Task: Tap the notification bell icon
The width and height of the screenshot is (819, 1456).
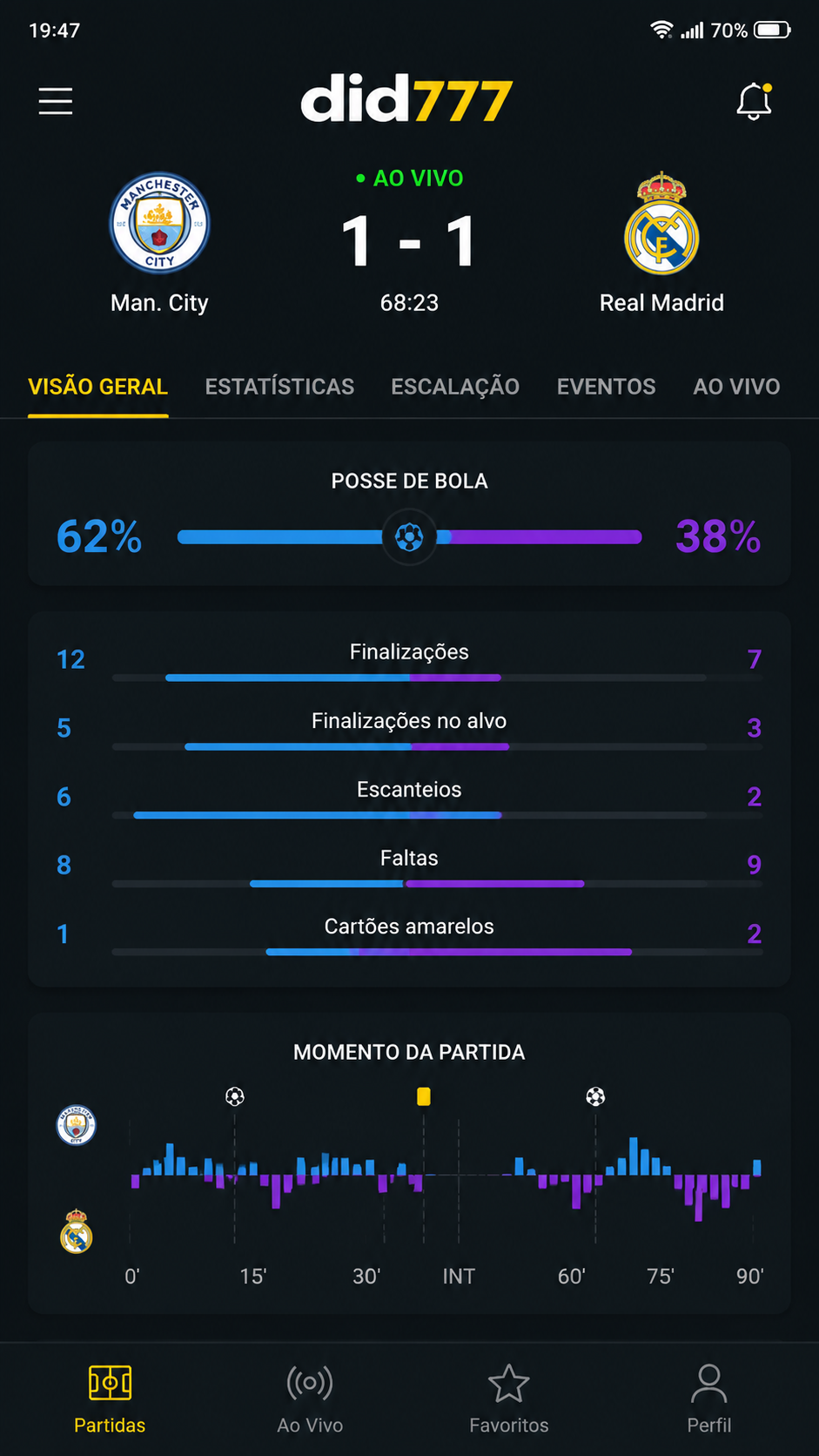Action: point(754,101)
